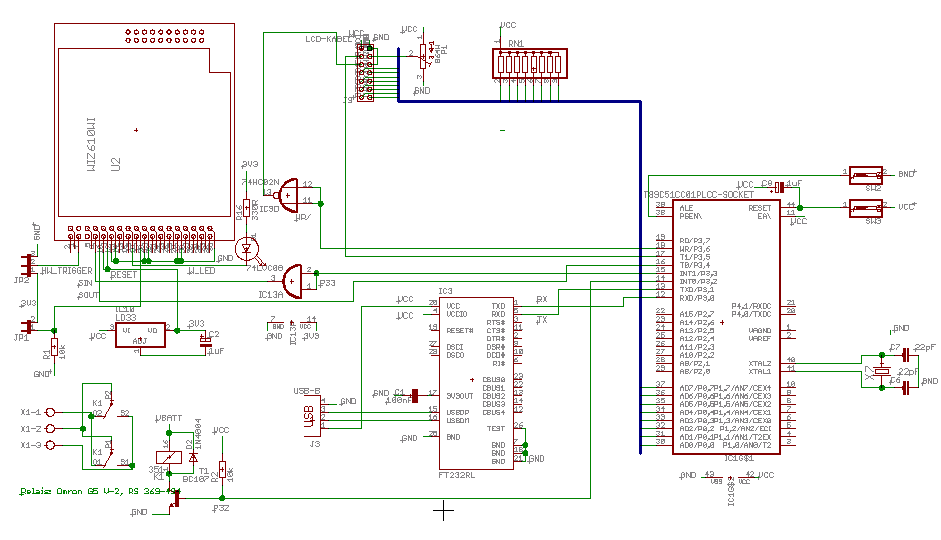The width and height of the screenshot is (941, 540).
Task: Click the C1 100nF capacitor
Action: [x=414, y=396]
